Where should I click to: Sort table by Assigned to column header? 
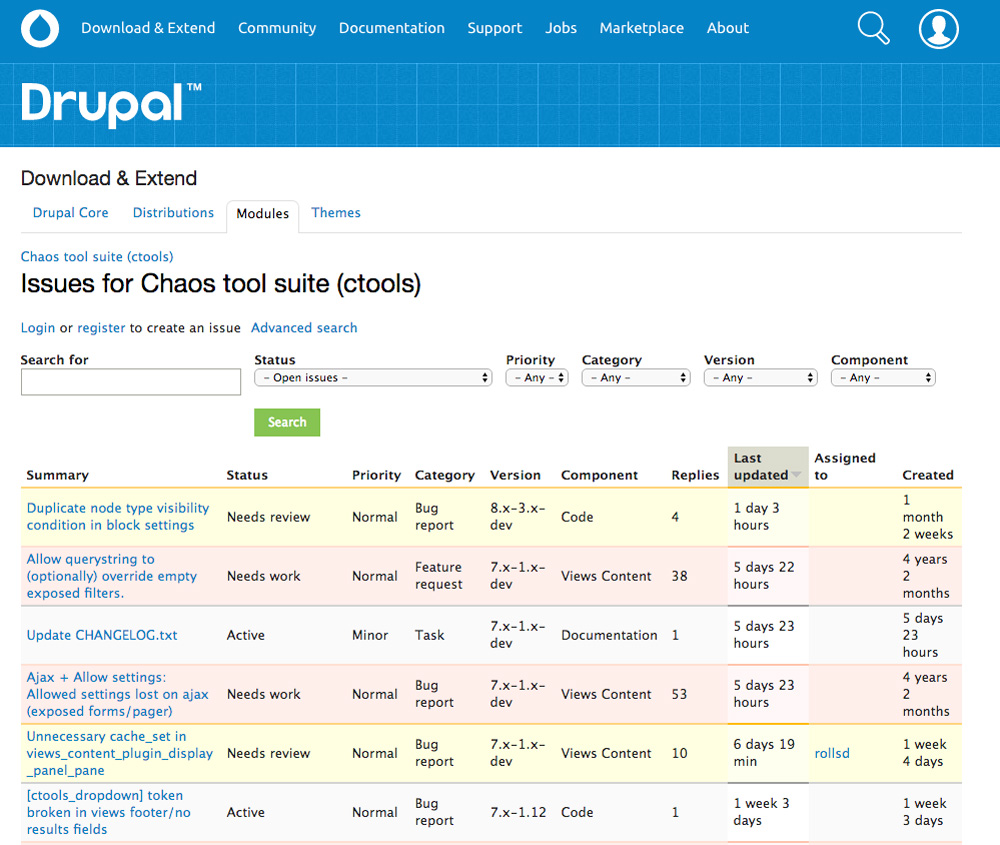[x=845, y=467]
